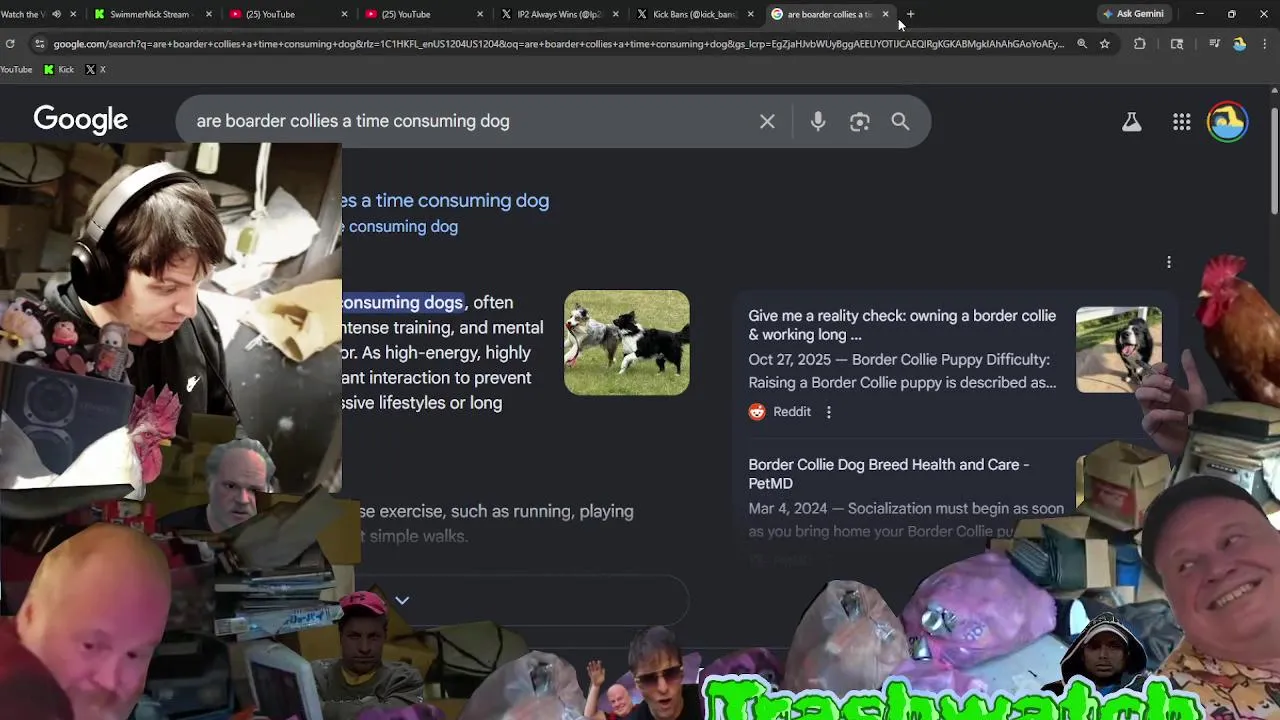Click the highlighted 'consuming dogs' text
The image size is (1280, 720).
pos(402,302)
